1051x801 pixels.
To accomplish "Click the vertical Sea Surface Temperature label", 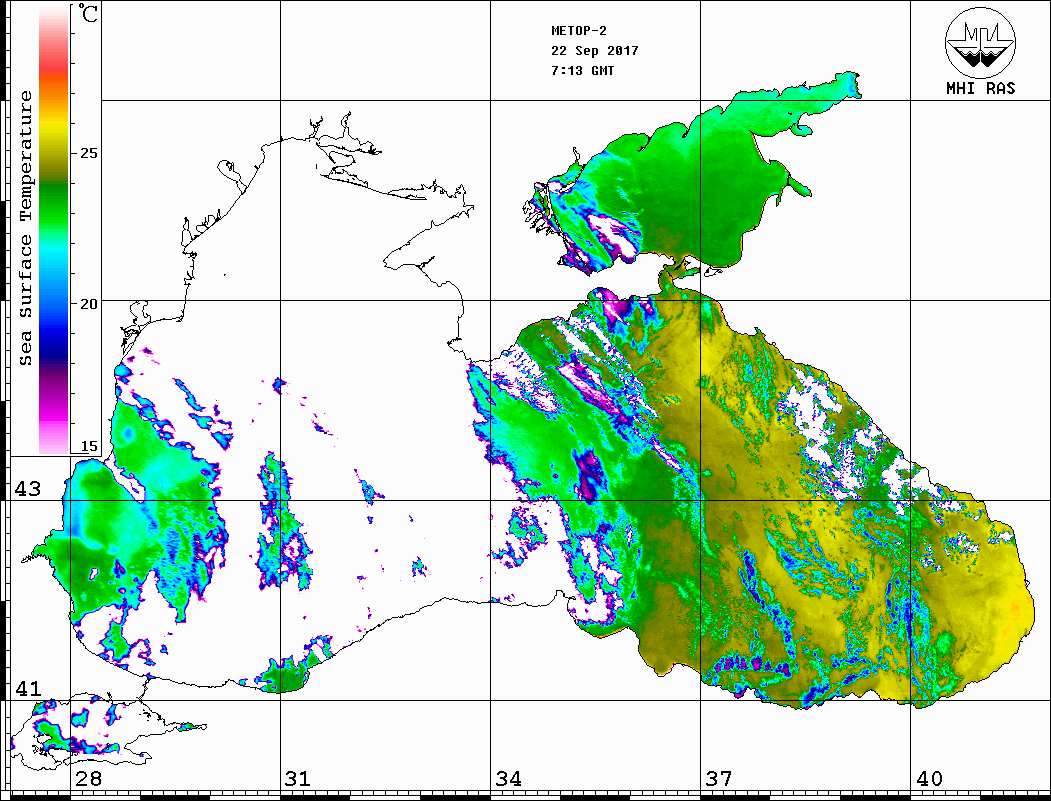I will tap(26, 228).
